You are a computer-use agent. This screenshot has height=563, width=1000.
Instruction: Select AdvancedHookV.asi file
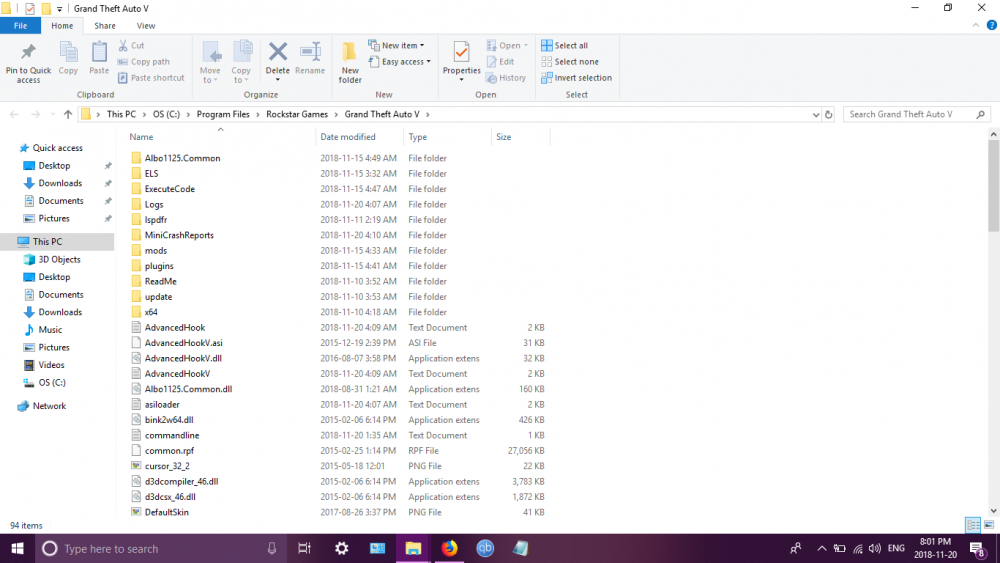coord(184,343)
